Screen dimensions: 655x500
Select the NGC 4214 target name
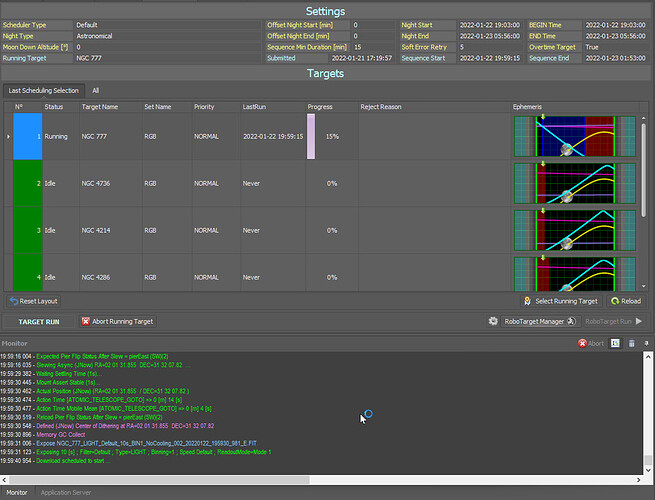coord(96,230)
